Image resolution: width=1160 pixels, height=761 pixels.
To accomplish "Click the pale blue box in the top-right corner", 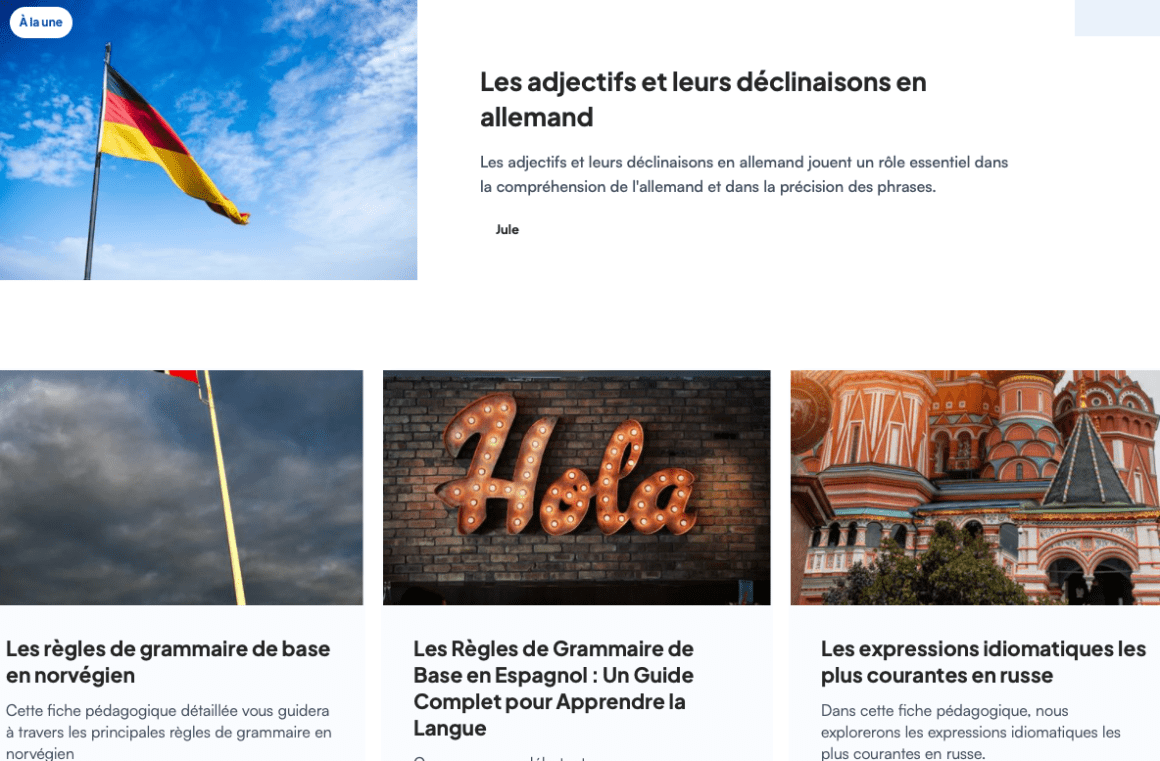I will click(x=1117, y=18).
